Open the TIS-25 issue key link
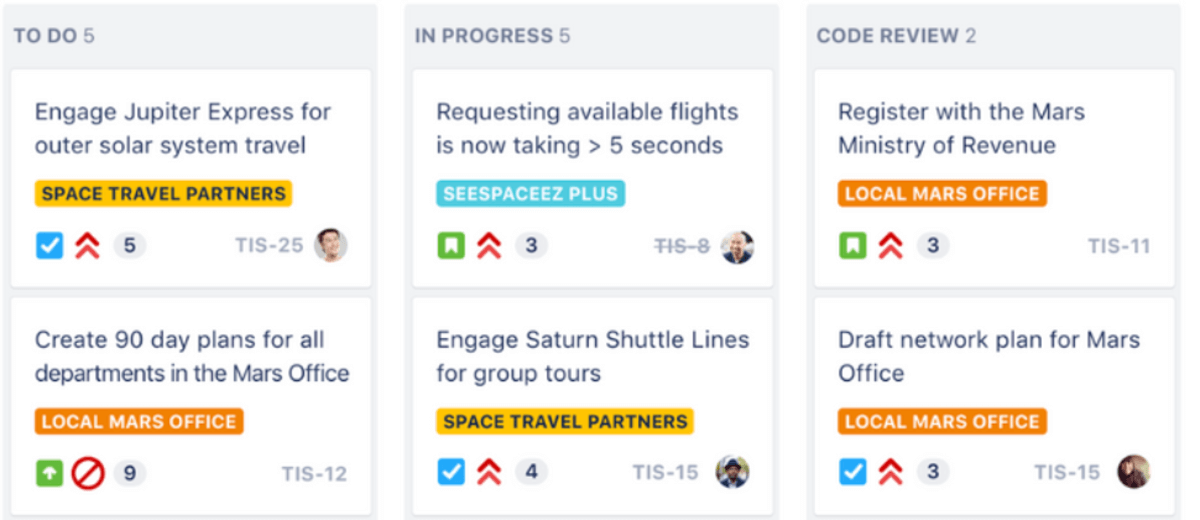Screen dimensions: 1200x520 click(x=269, y=245)
